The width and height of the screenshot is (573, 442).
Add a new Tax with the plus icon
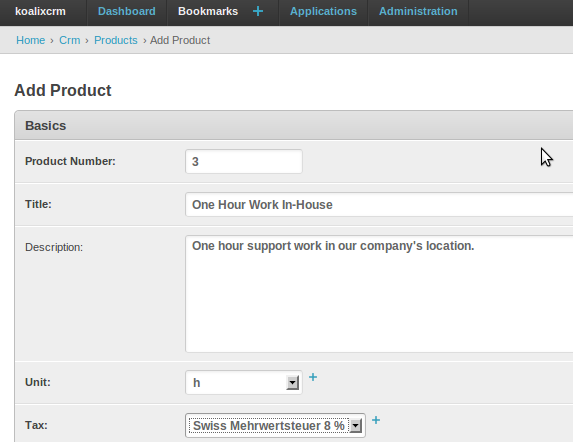click(x=376, y=420)
